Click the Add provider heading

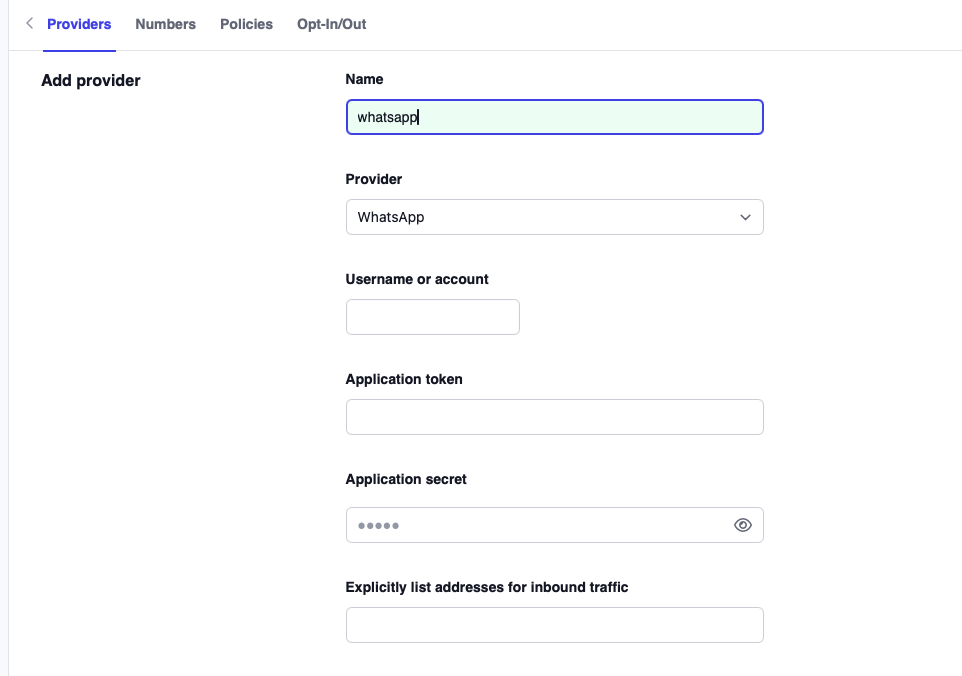click(x=91, y=80)
